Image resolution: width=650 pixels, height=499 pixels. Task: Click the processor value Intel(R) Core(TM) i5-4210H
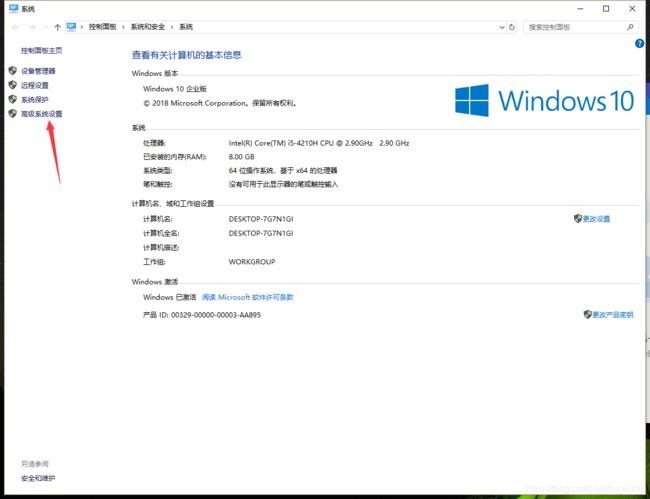[319, 143]
